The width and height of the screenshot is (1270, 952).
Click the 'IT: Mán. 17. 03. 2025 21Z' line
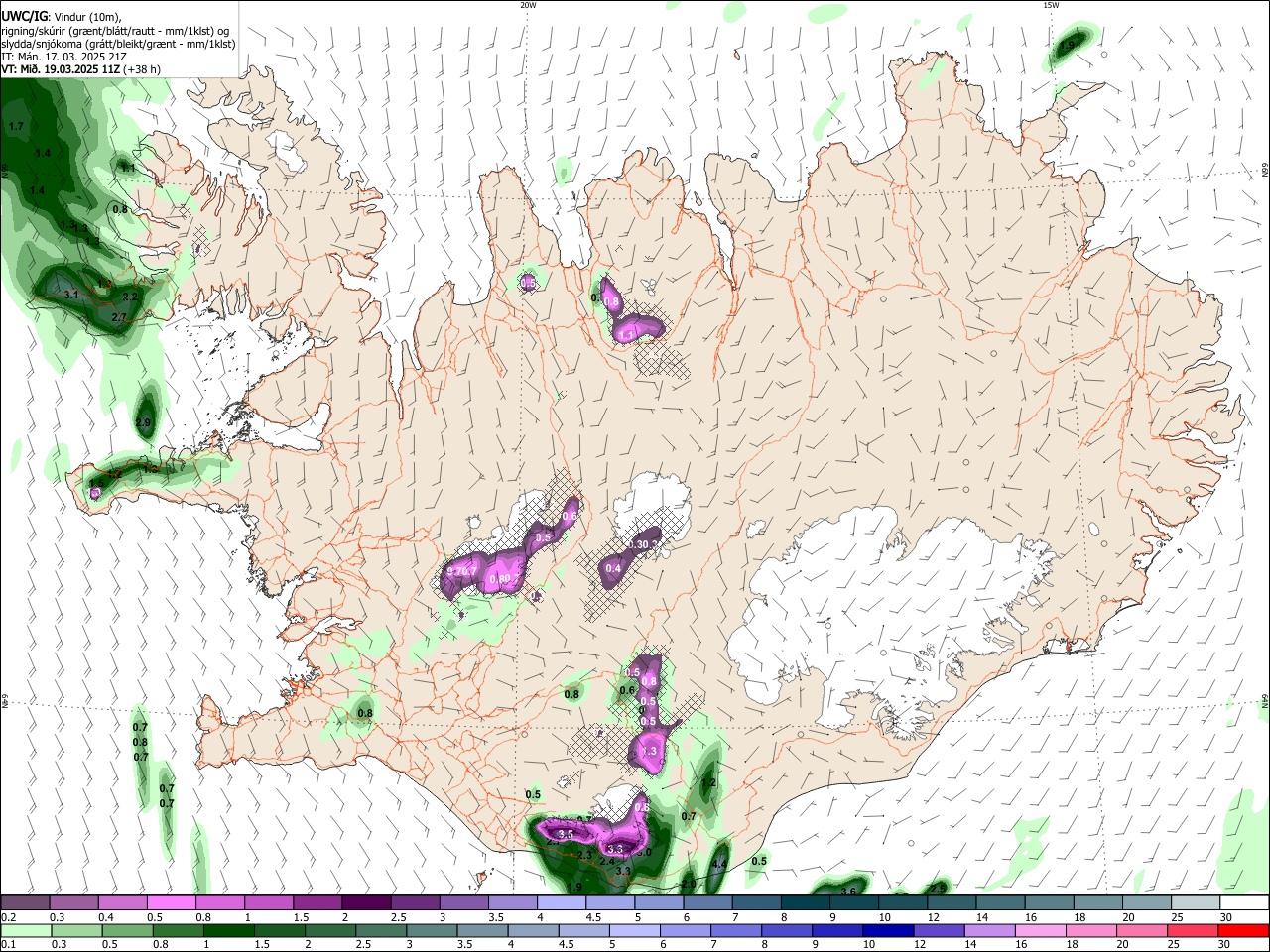[63, 57]
